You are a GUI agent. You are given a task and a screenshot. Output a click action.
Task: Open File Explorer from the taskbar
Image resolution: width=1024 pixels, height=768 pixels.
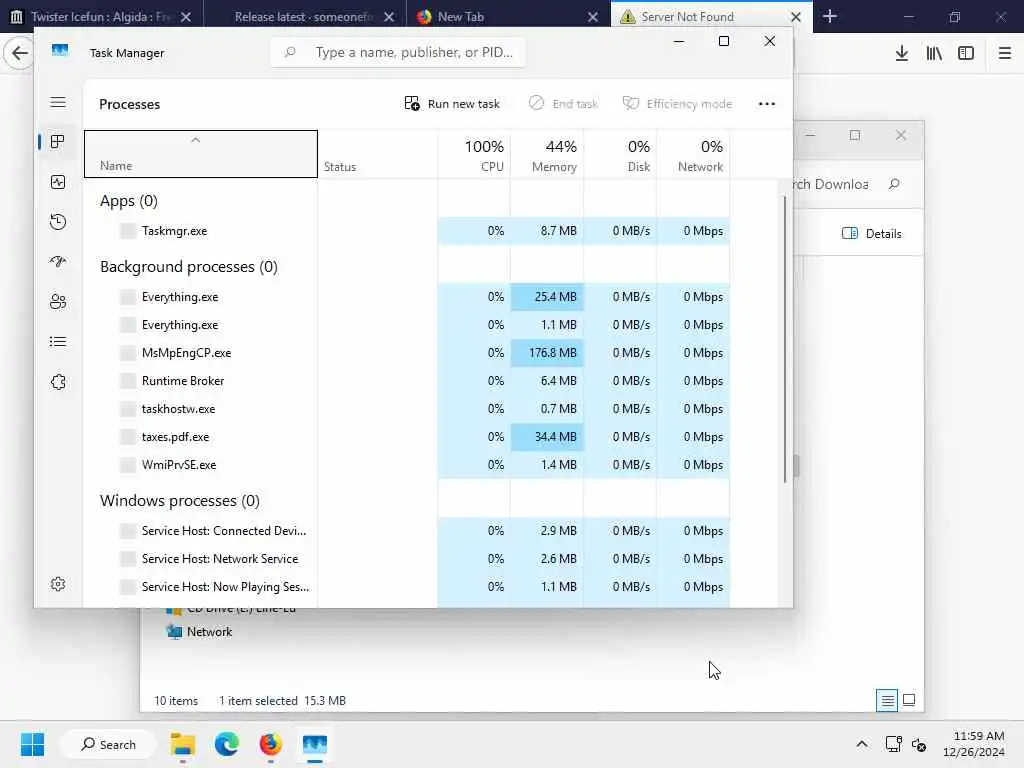[183, 744]
